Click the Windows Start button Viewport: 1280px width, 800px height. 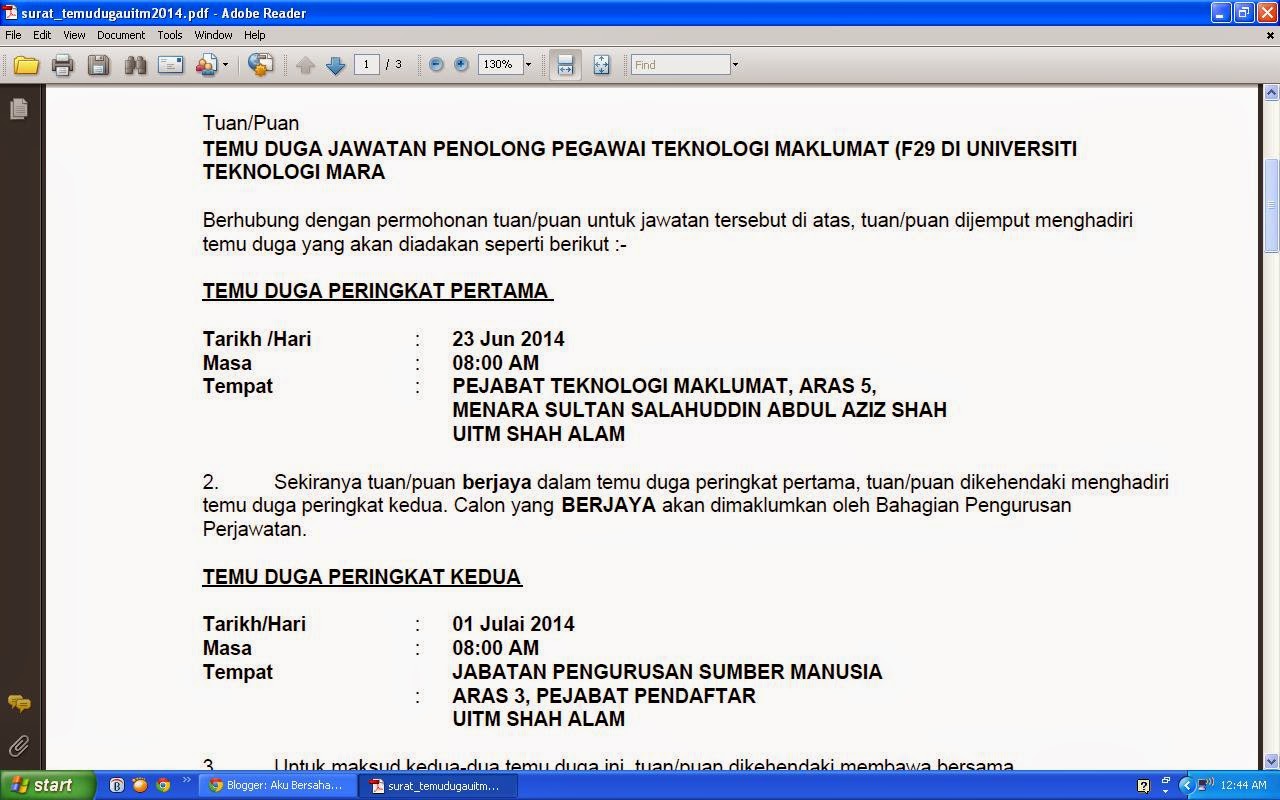[47, 785]
